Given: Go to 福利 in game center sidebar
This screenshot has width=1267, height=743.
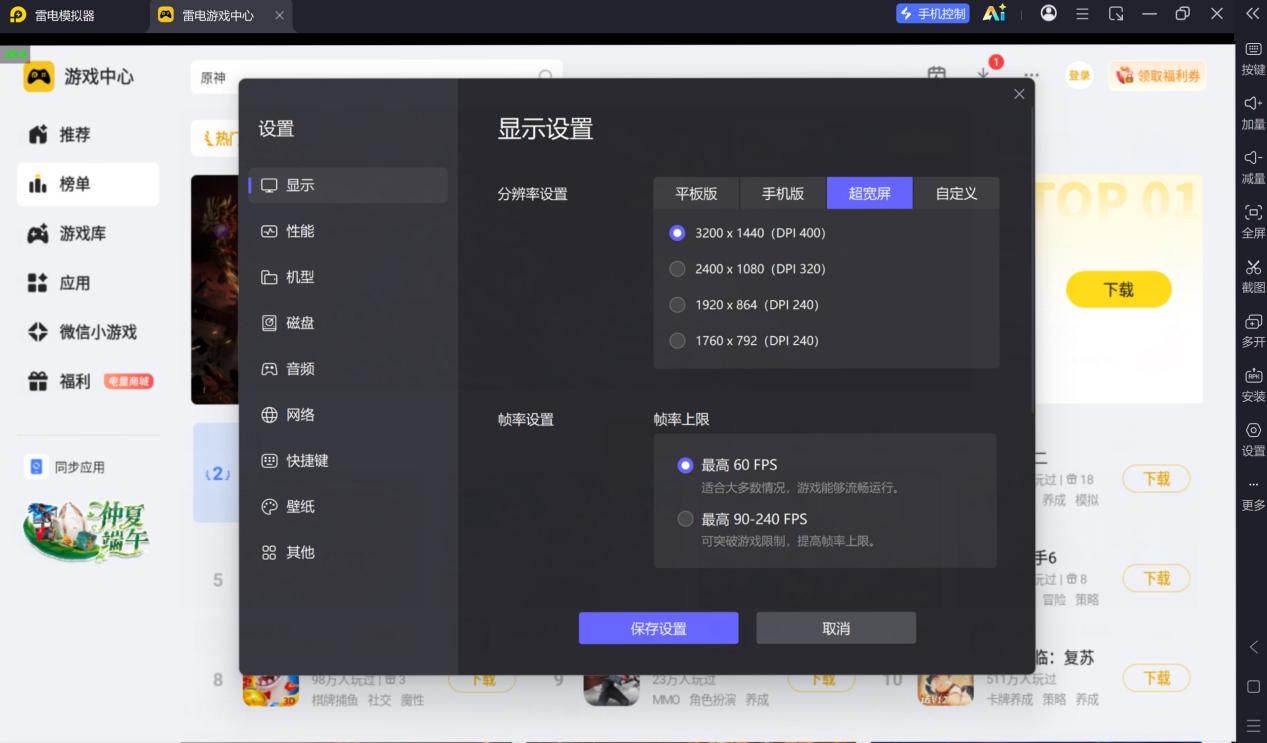Looking at the screenshot, I should [88, 381].
